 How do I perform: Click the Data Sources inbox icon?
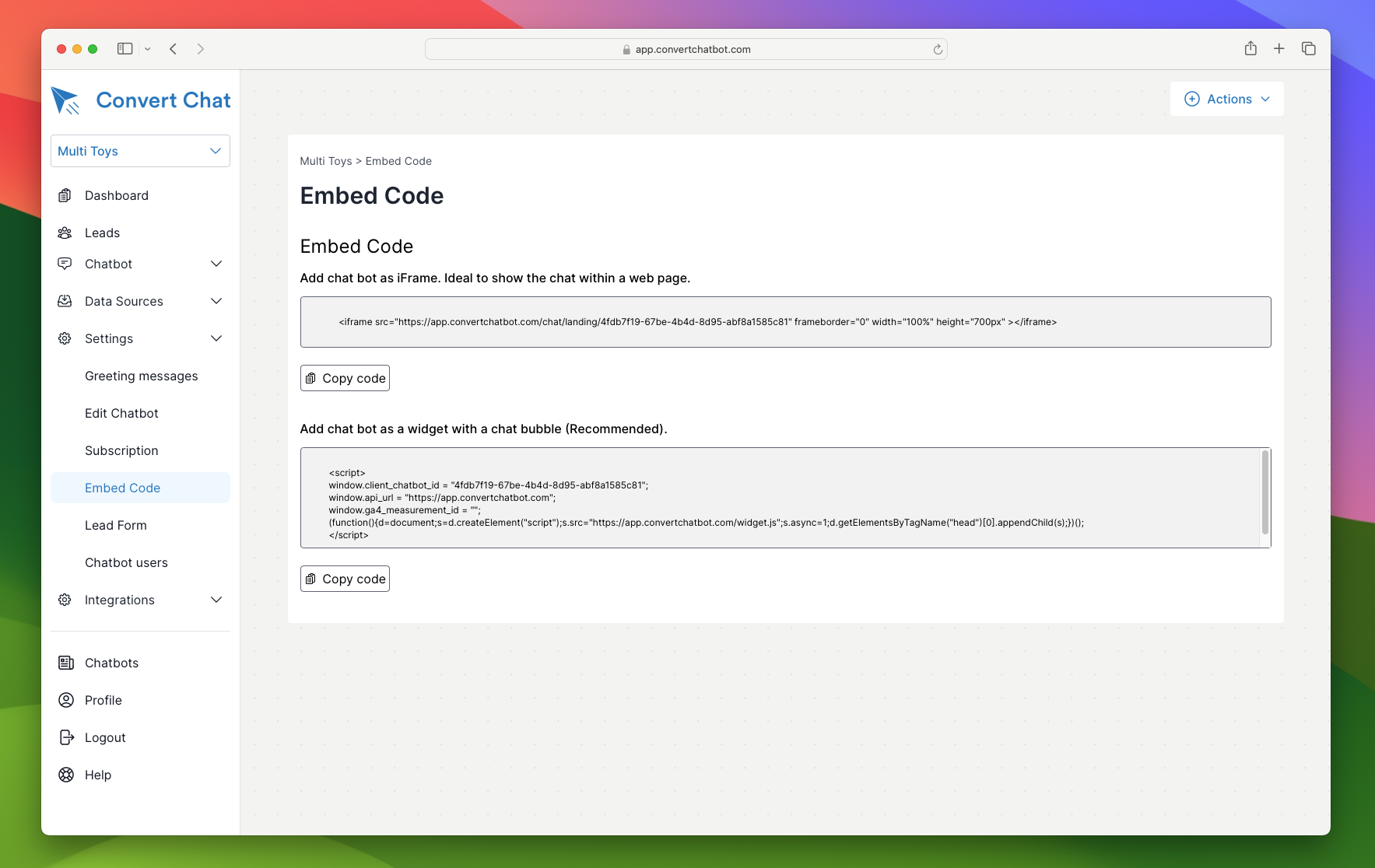[65, 301]
